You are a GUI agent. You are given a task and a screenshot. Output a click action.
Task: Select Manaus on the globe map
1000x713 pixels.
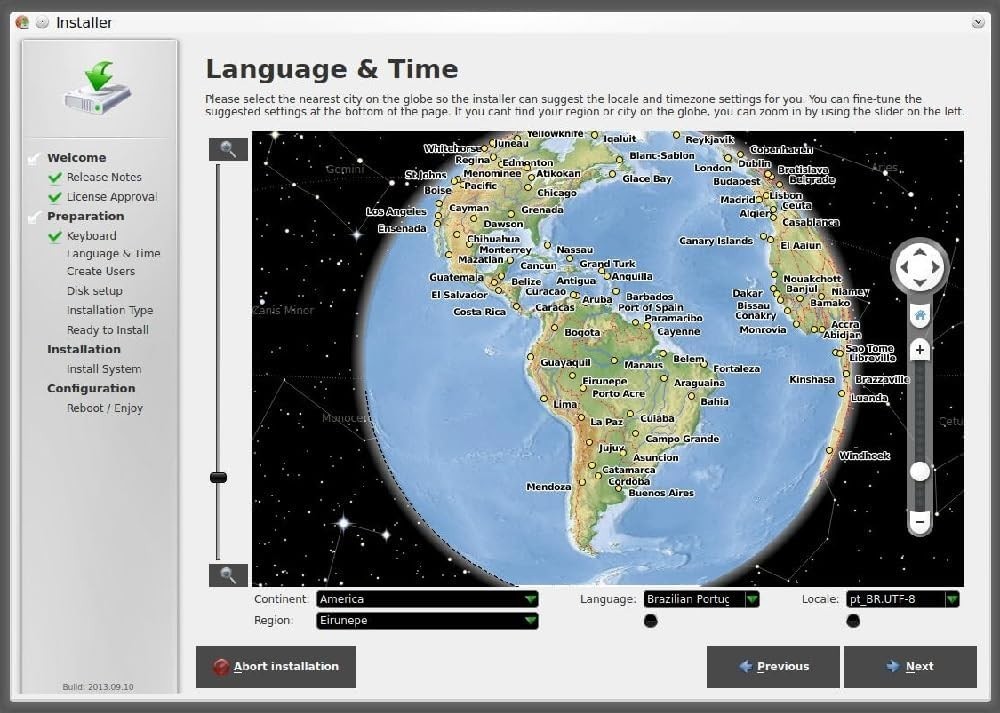point(643,365)
